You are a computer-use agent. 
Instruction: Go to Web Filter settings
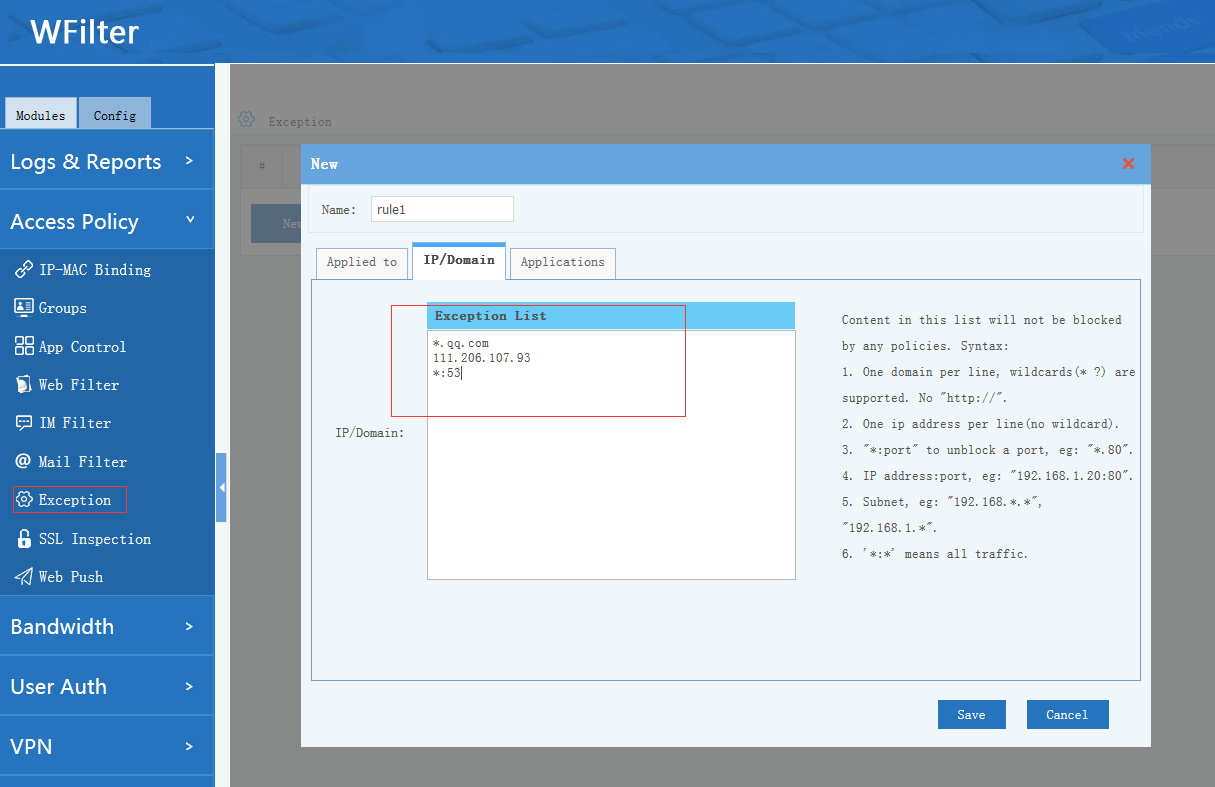click(x=79, y=385)
